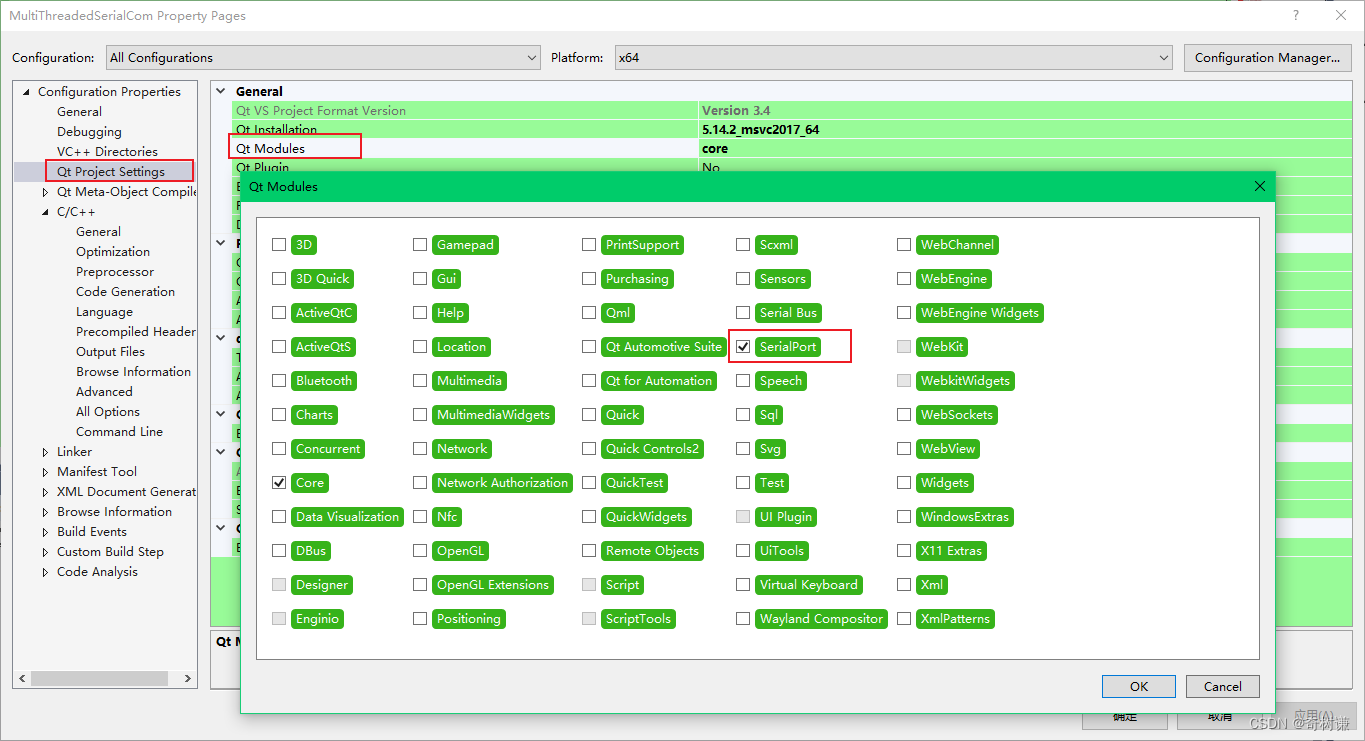
Task: Check the WebSockets module checkbox
Action: pyautogui.click(x=904, y=415)
